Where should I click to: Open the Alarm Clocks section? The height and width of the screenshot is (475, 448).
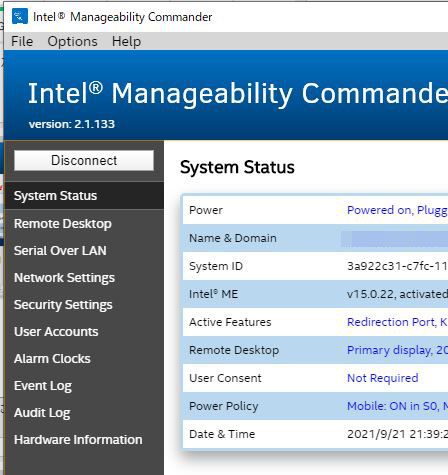point(52,359)
